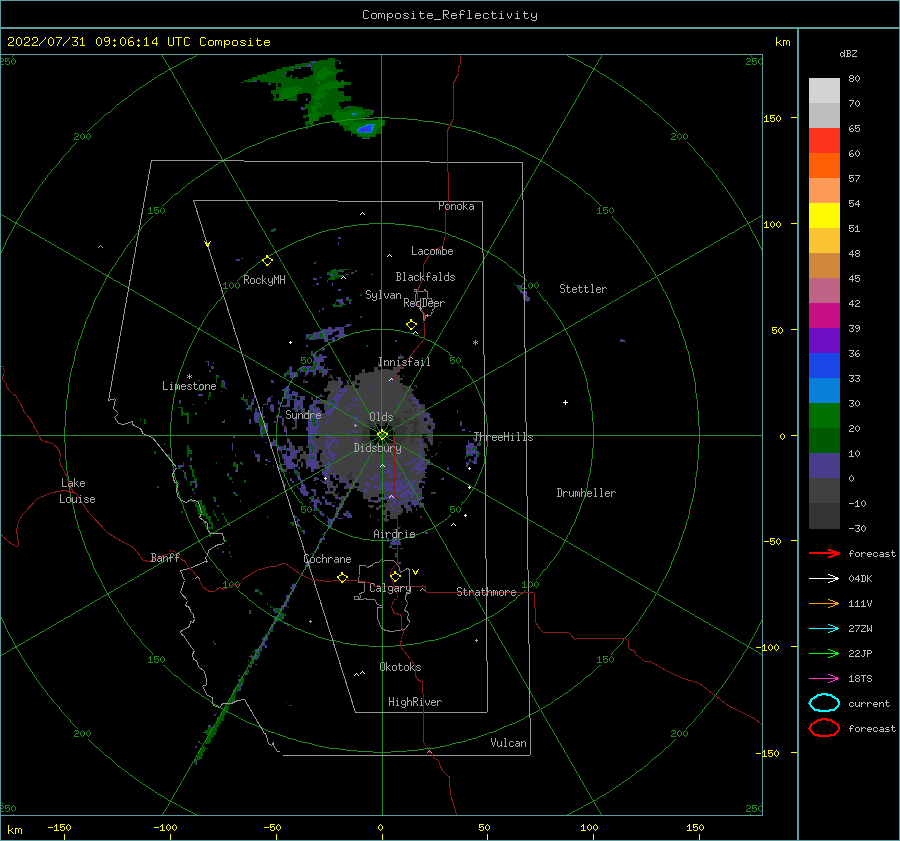Click the yellow radar site marker near Didsbury

click(382, 435)
